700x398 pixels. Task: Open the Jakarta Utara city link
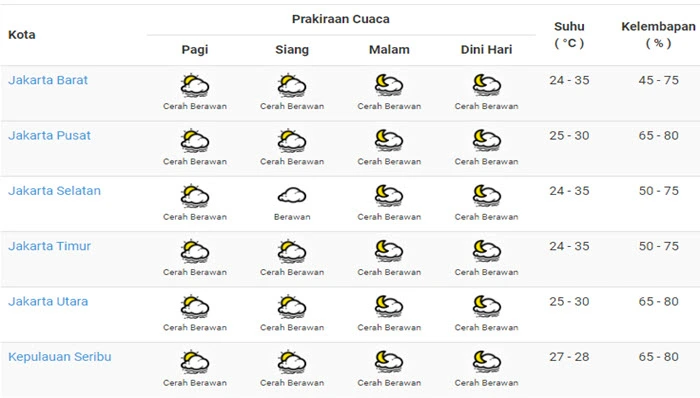(x=48, y=302)
